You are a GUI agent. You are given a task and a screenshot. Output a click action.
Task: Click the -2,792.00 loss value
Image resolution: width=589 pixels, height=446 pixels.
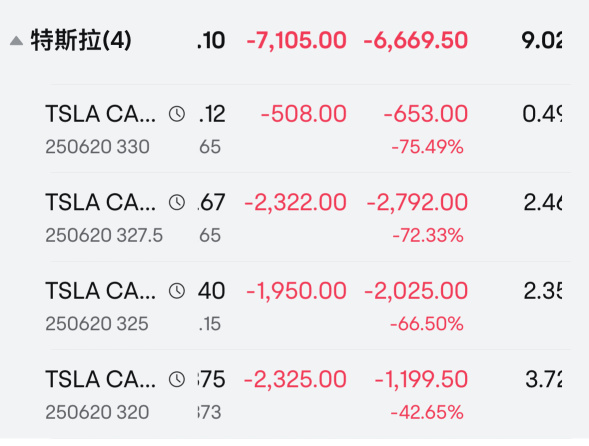(417, 203)
